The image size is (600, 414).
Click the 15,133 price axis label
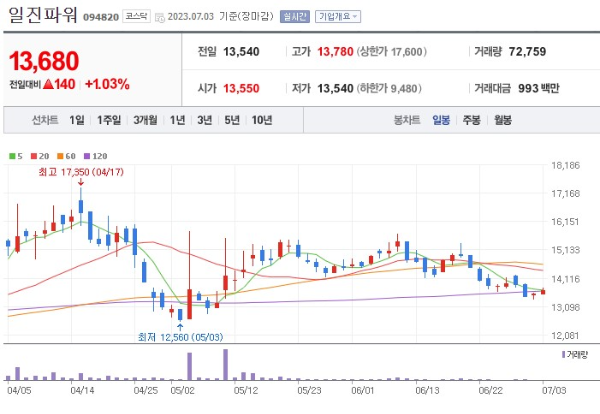pos(566,250)
